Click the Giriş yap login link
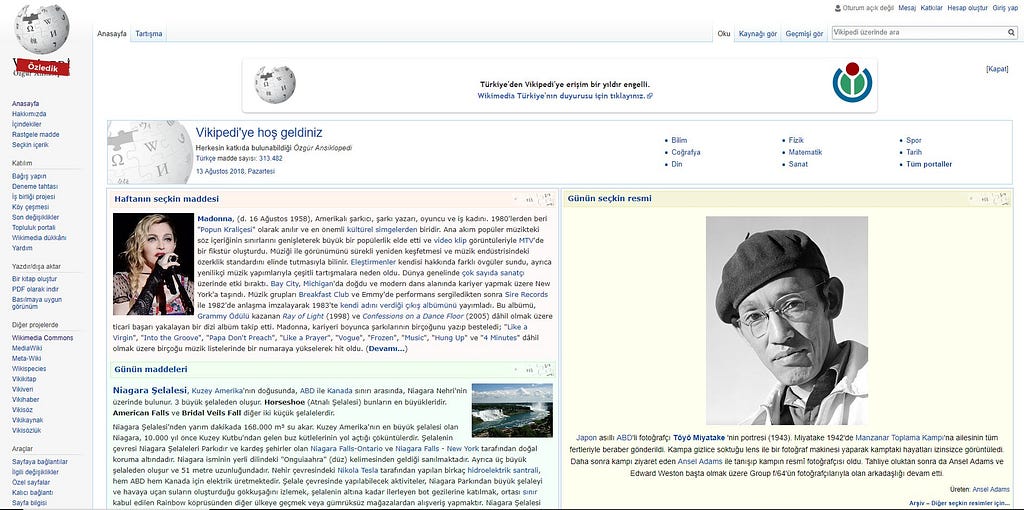The image size is (1024, 510). (1006, 8)
